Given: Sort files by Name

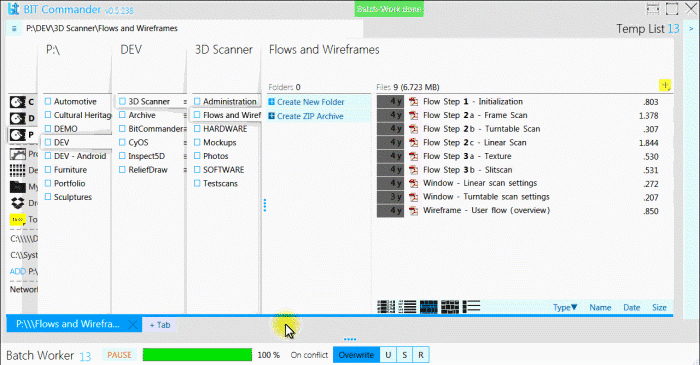Looking at the screenshot, I should click(x=600, y=307).
